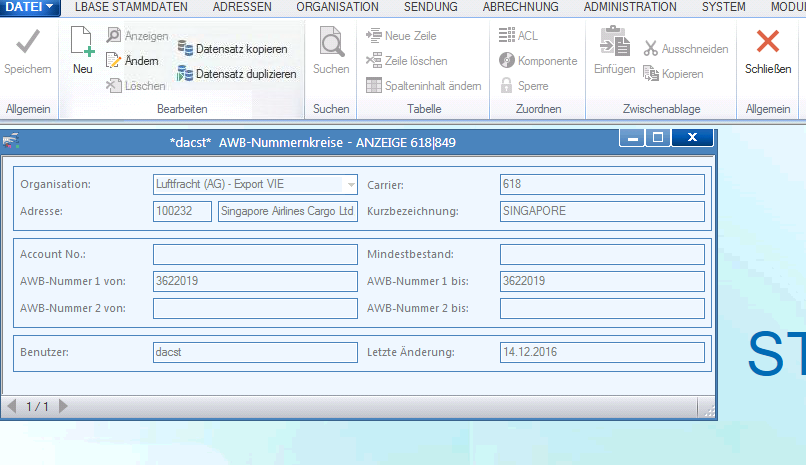Go to previous record arrow
Screen dimensions: 806x465
[12, 406]
